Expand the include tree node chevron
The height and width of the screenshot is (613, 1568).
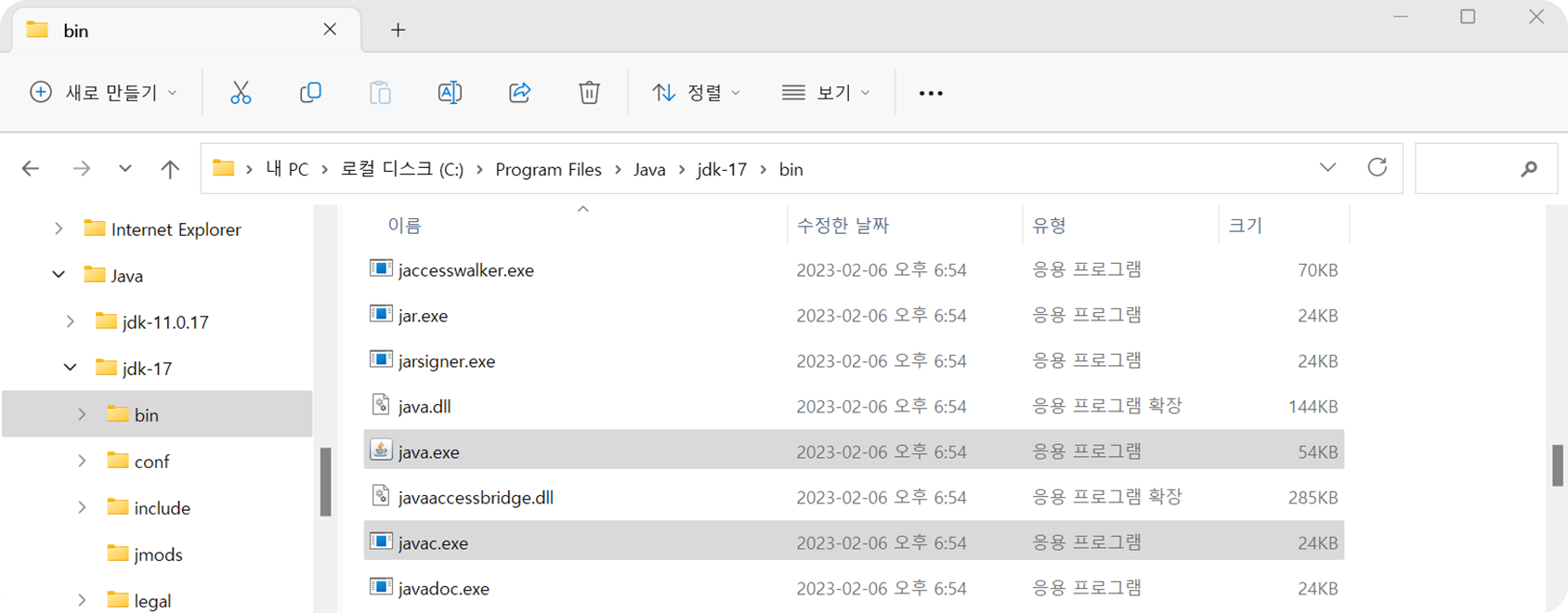point(82,507)
